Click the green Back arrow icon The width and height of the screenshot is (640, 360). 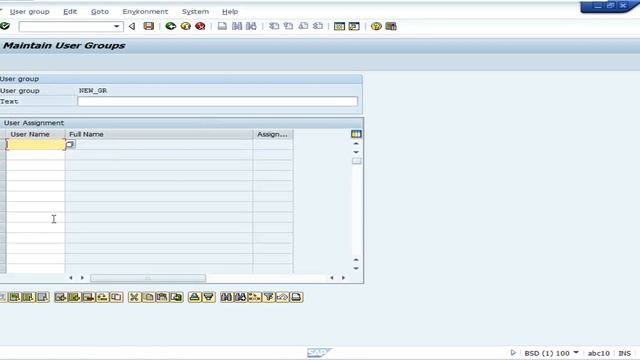click(x=171, y=26)
